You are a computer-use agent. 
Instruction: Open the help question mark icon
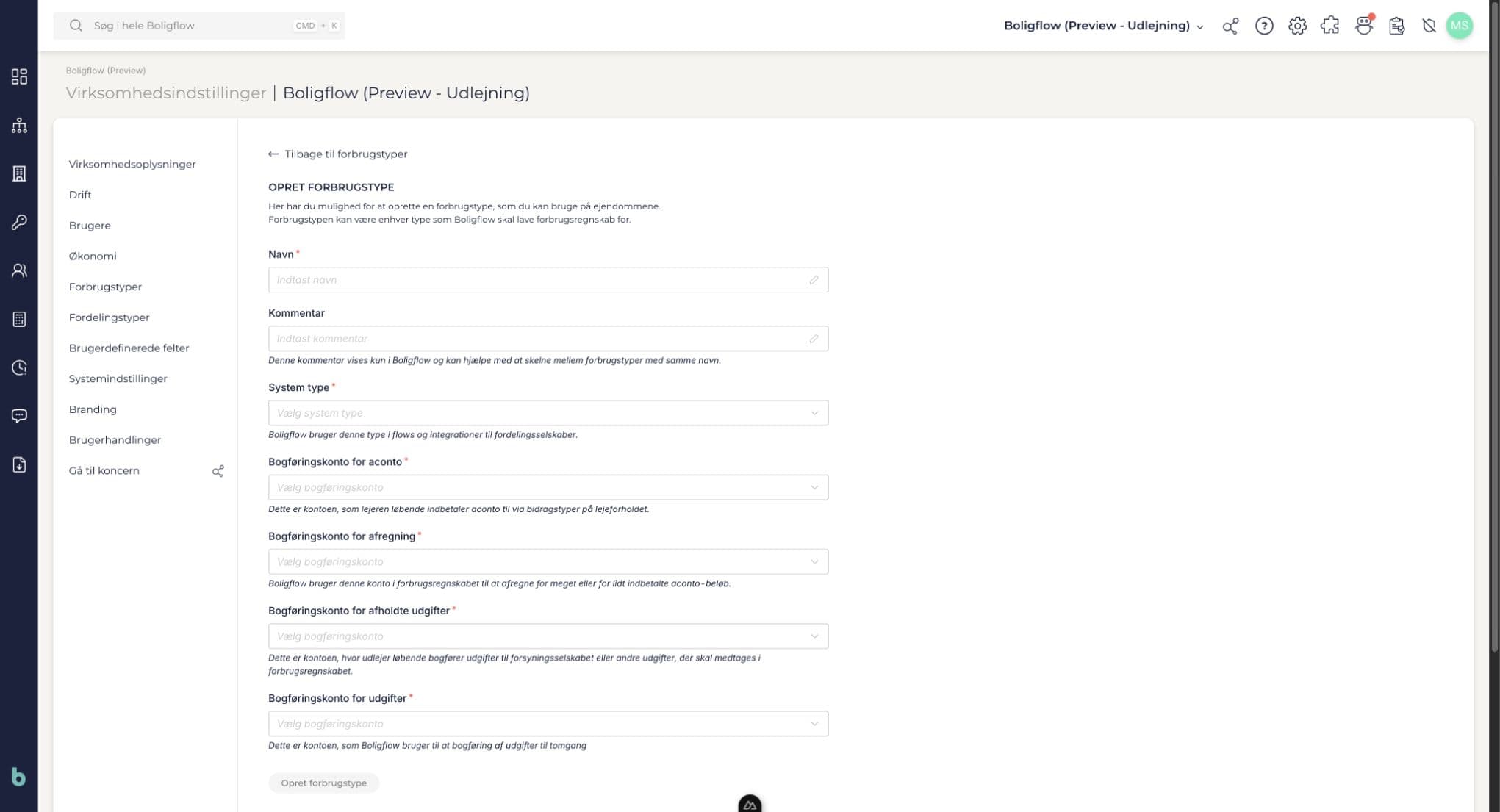(1264, 26)
